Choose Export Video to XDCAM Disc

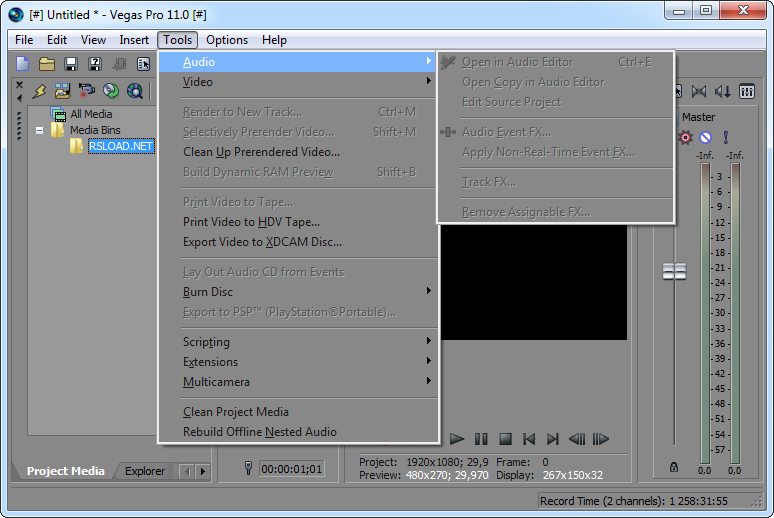tap(299, 241)
